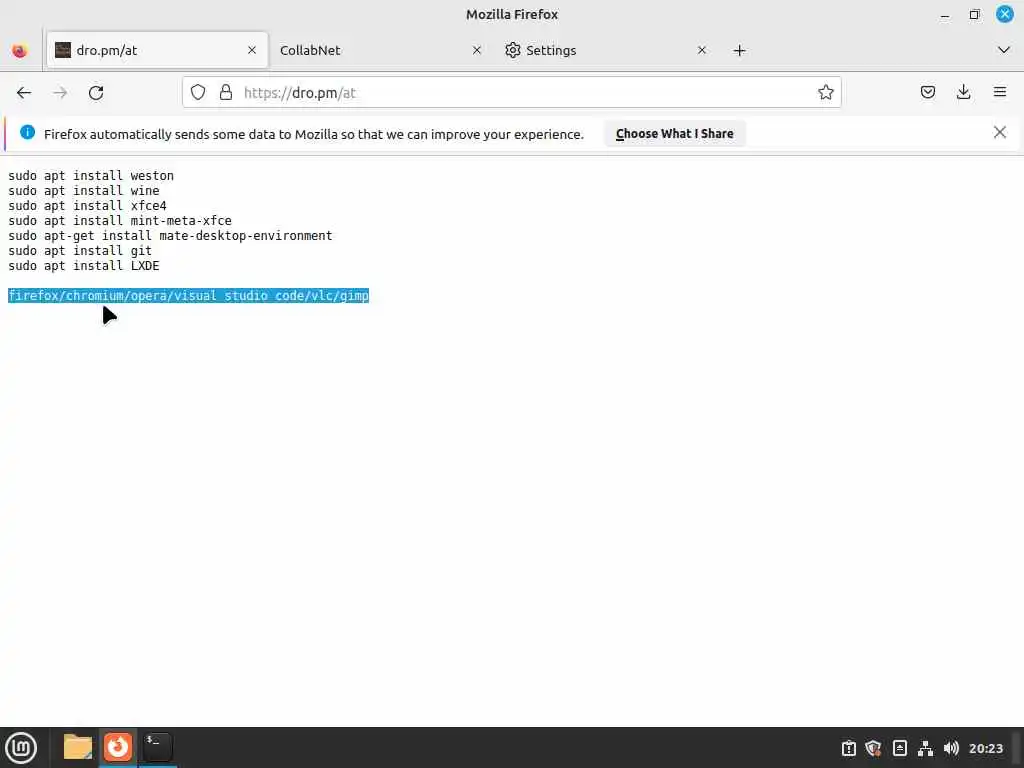This screenshot has height=768, width=1024.
Task: Switch to the Settings tab
Action: click(606, 50)
